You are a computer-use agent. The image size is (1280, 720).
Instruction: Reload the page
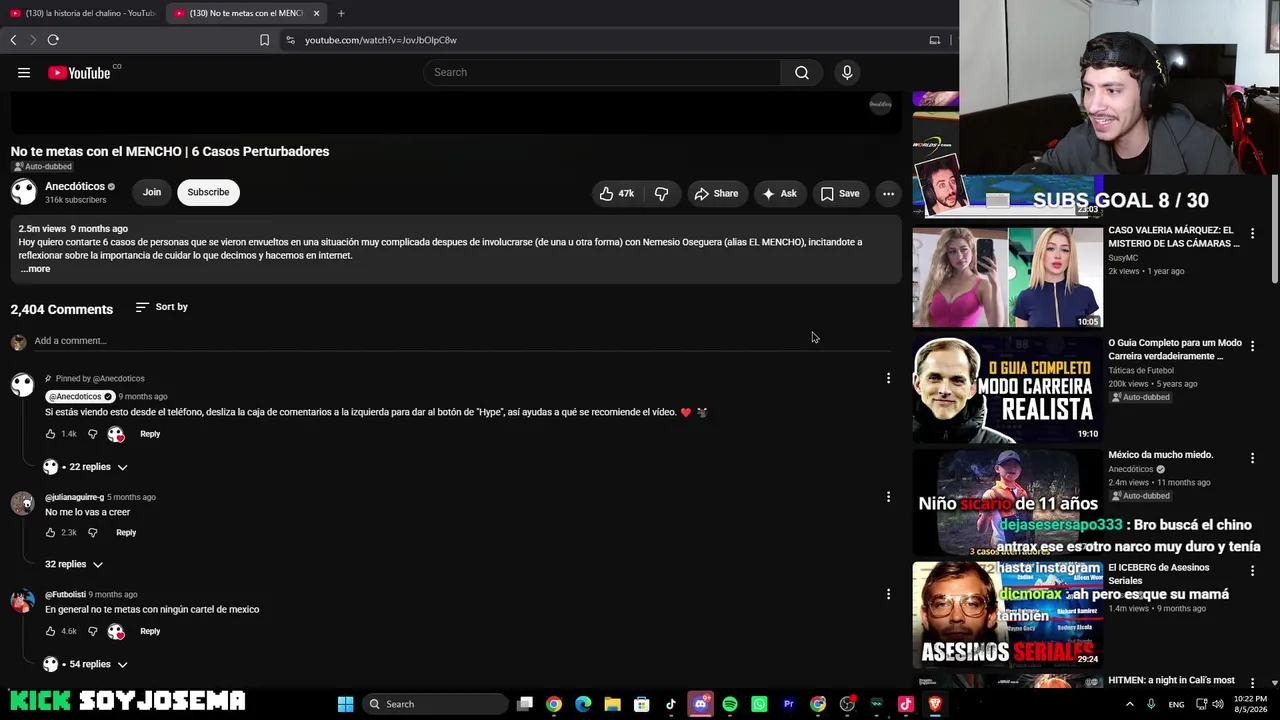point(53,40)
